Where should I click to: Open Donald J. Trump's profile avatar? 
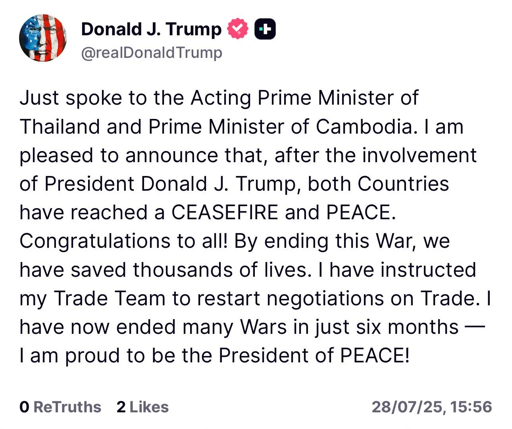tap(43, 38)
